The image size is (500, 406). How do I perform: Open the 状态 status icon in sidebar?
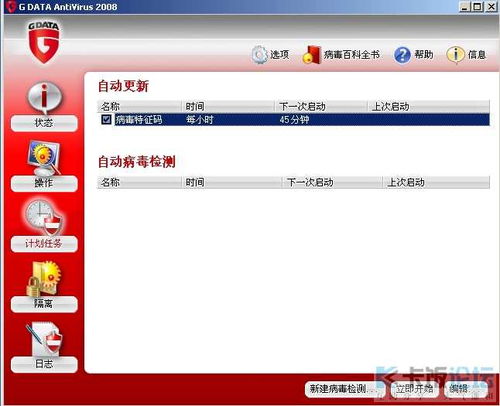[x=44, y=97]
